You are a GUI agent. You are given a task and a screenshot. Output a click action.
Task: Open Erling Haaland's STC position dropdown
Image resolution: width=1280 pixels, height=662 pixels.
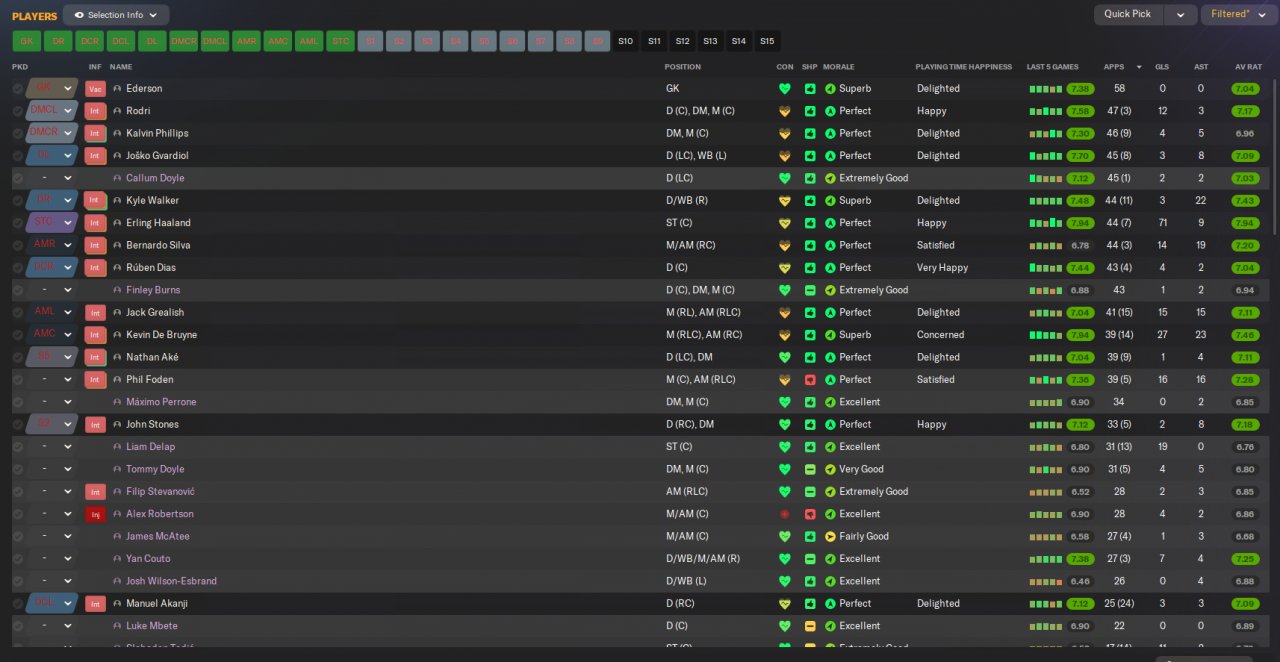coord(52,223)
